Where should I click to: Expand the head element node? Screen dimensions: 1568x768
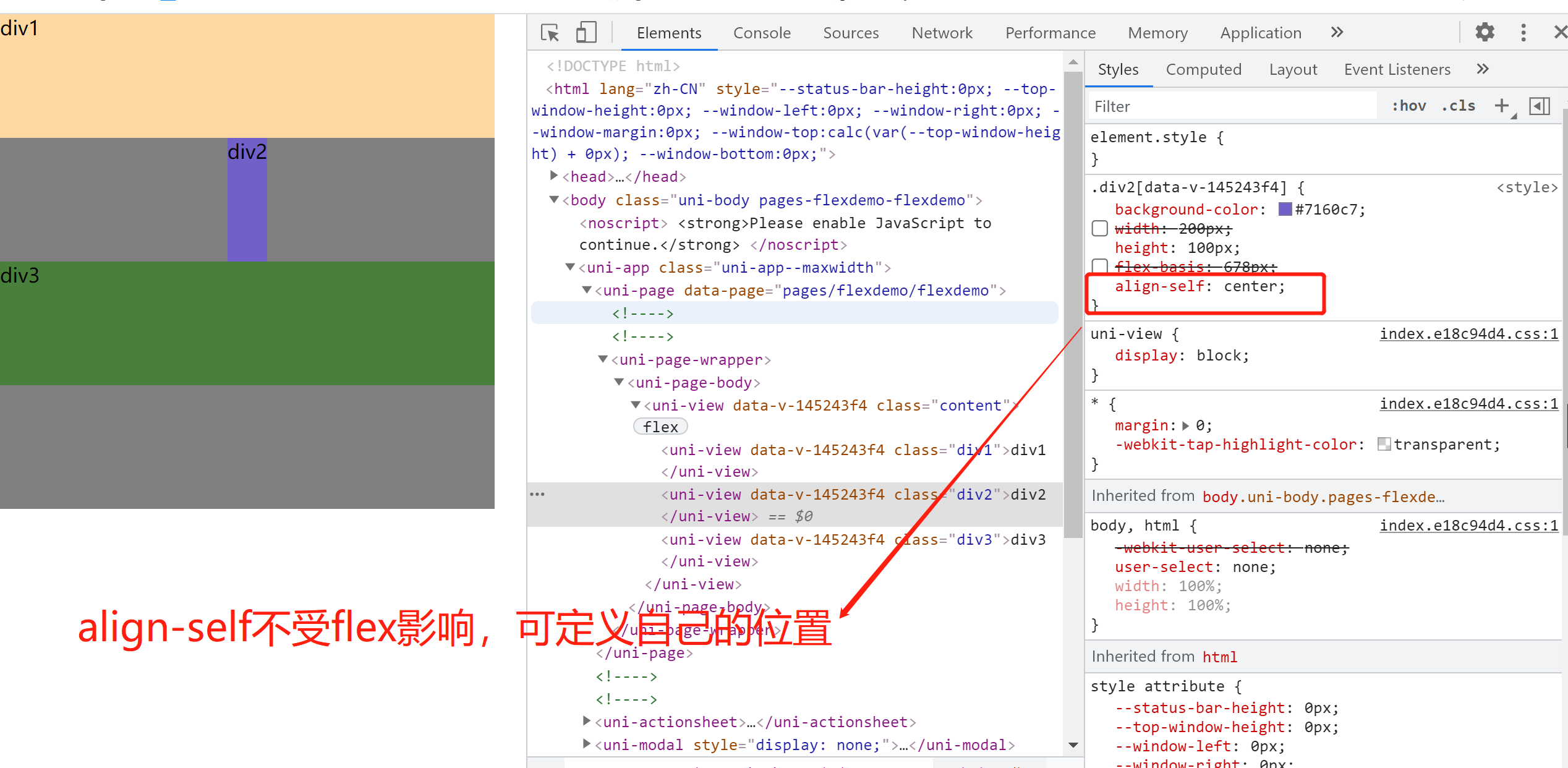pyautogui.click(x=554, y=176)
